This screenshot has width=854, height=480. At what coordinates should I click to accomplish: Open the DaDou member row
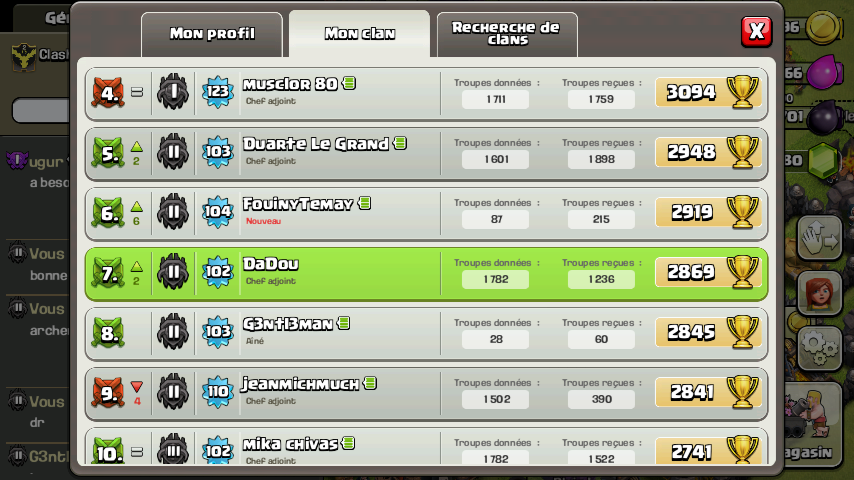tap(426, 274)
